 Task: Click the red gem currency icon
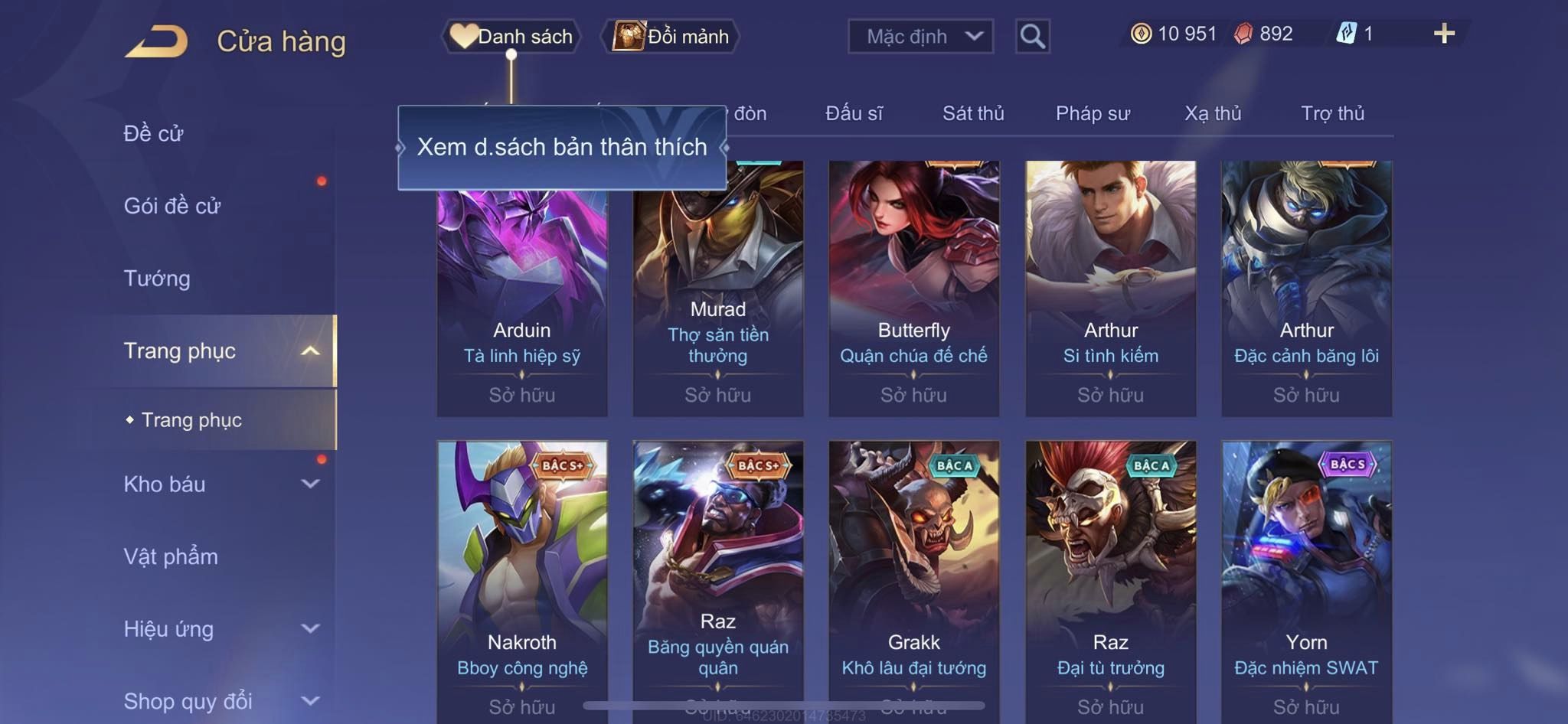tap(1243, 34)
